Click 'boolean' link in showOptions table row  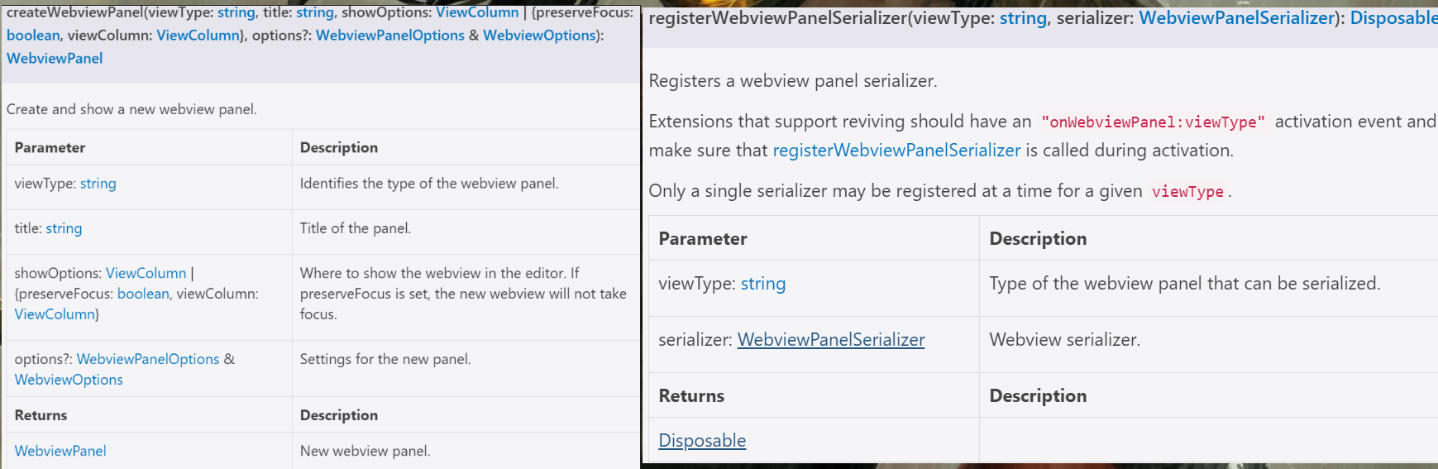(143, 293)
